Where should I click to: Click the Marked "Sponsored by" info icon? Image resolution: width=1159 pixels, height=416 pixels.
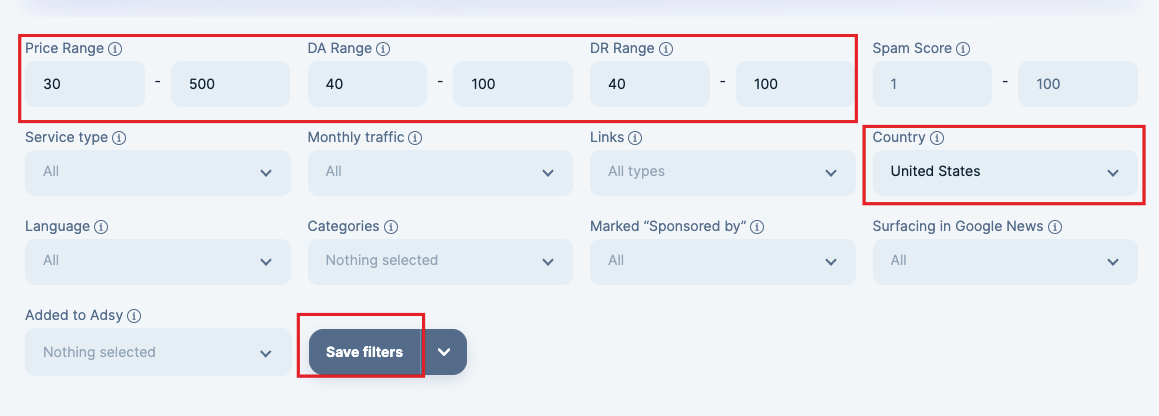point(757,227)
